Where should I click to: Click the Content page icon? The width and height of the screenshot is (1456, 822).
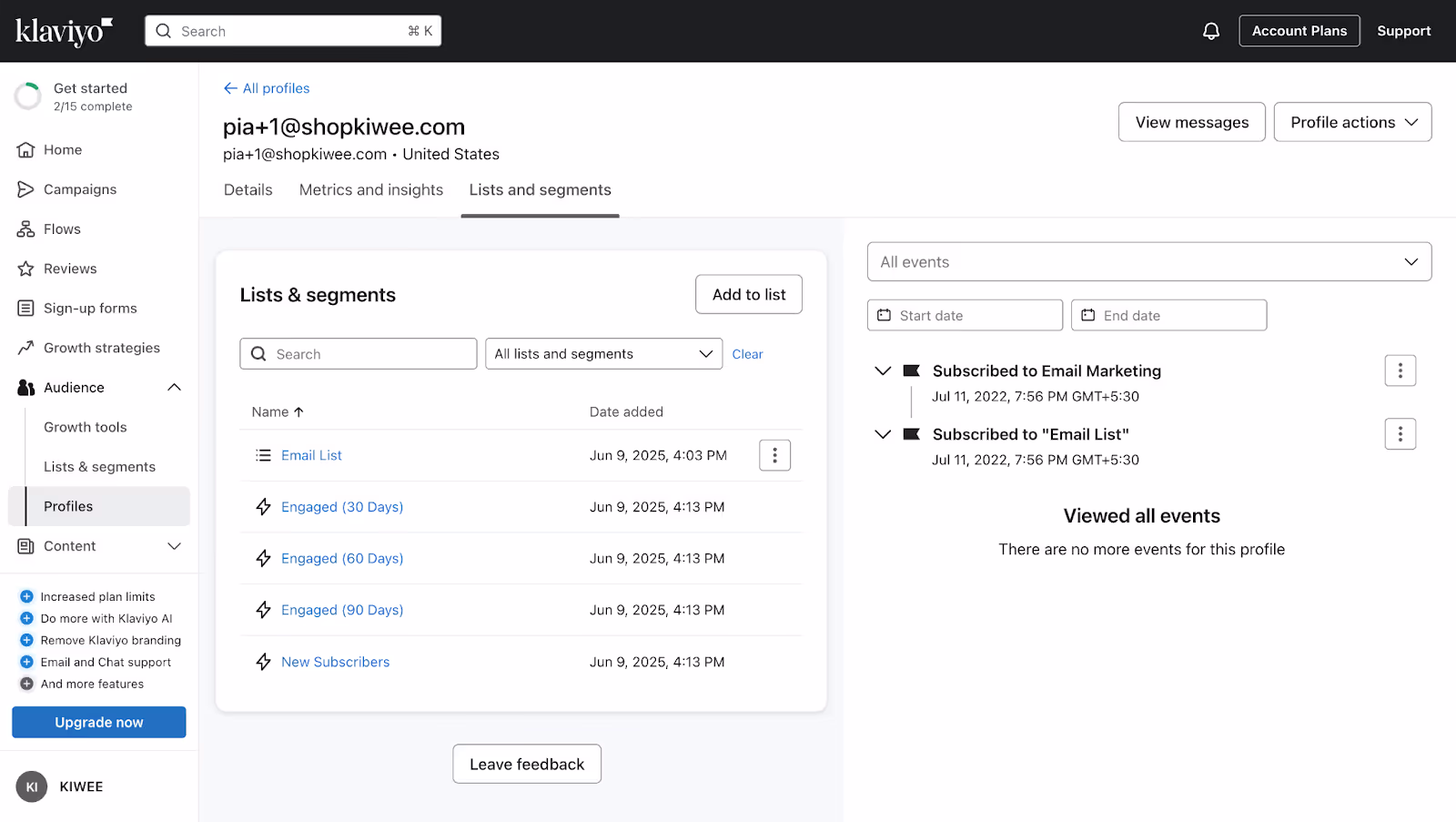coord(25,546)
